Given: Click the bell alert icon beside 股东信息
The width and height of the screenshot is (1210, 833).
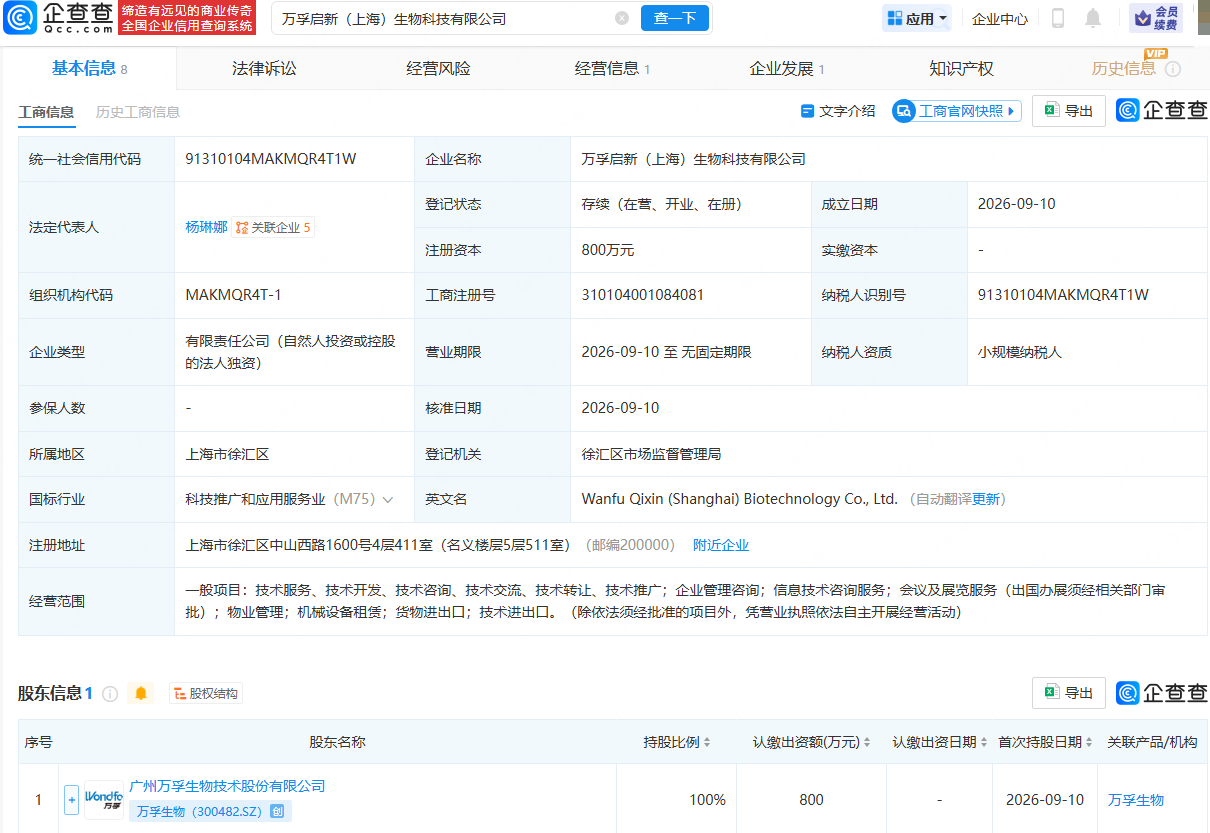Looking at the screenshot, I should point(141,693).
